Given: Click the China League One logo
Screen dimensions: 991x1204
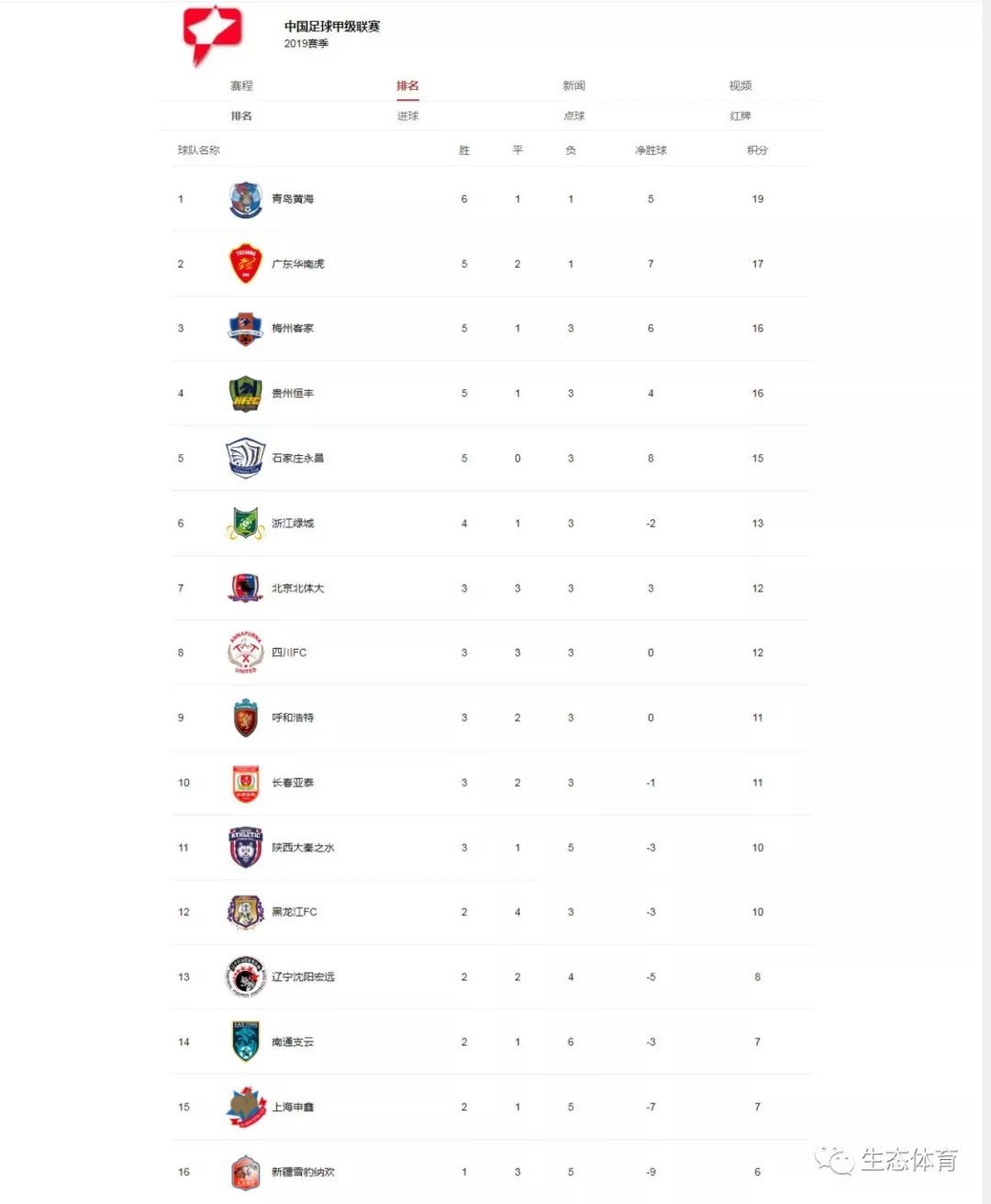Looking at the screenshot, I should (x=213, y=35).
